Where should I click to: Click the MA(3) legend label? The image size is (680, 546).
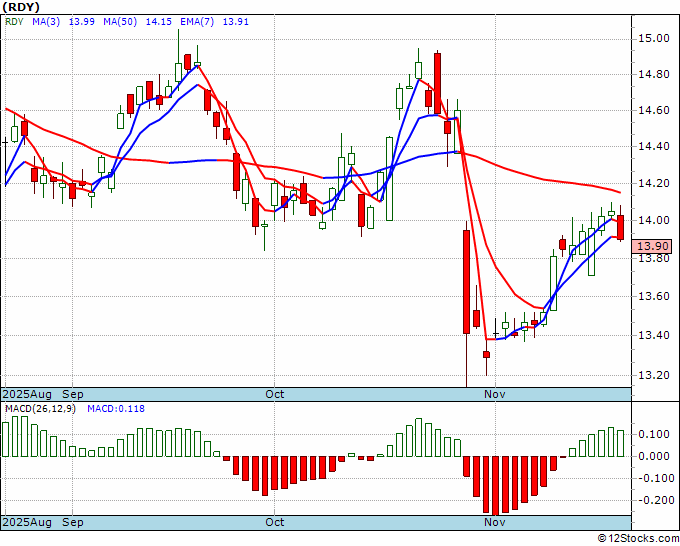pyautogui.click(x=46, y=22)
